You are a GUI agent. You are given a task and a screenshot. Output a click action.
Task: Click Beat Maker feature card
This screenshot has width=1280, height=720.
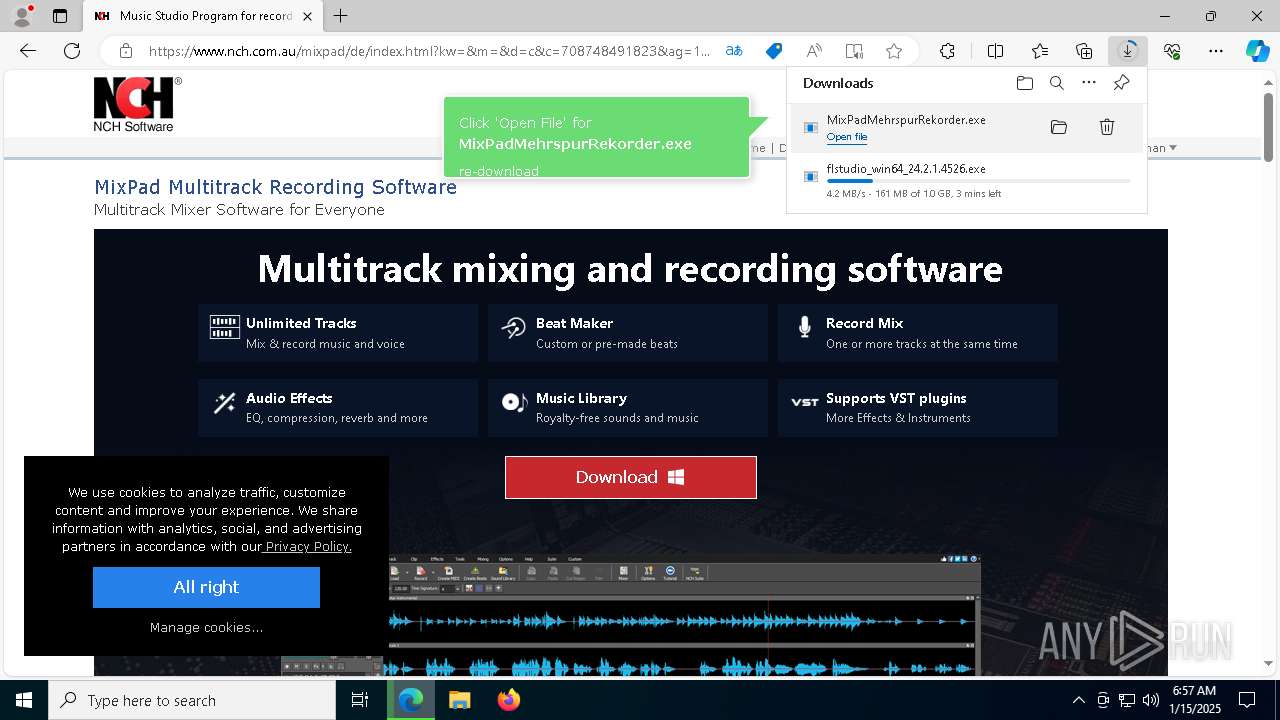click(628, 333)
